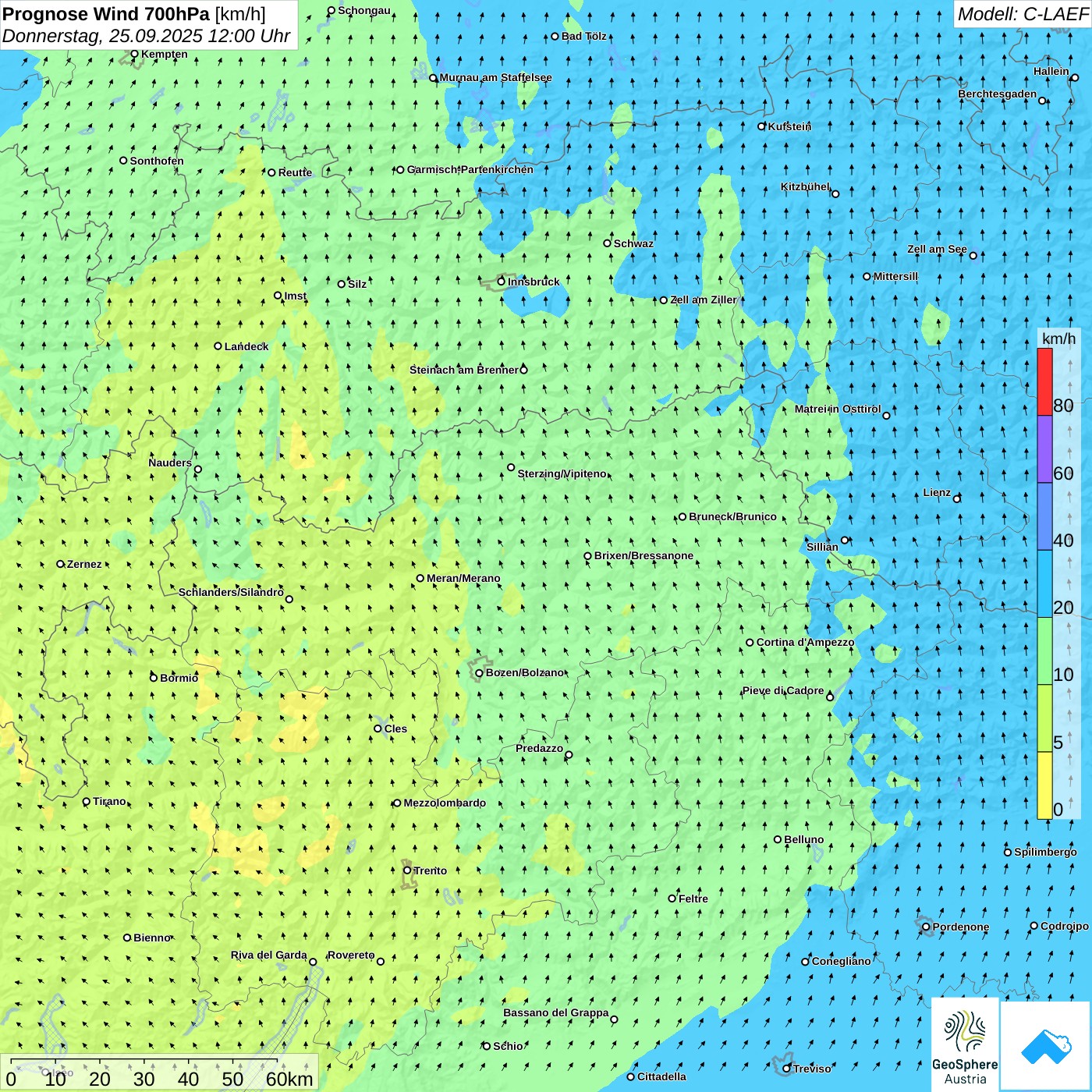Click the Hallein city label
Viewport: 1092px width, 1092px height.
(1051, 72)
